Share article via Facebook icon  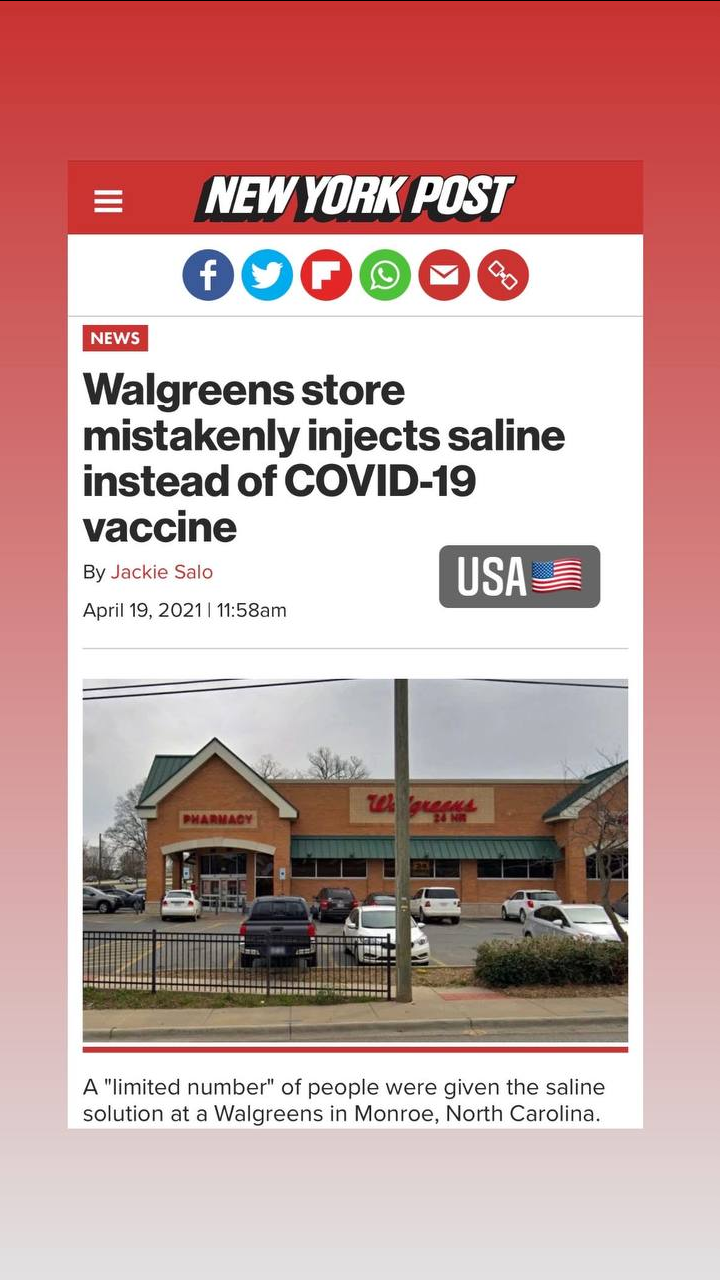pyautogui.click(x=208, y=275)
